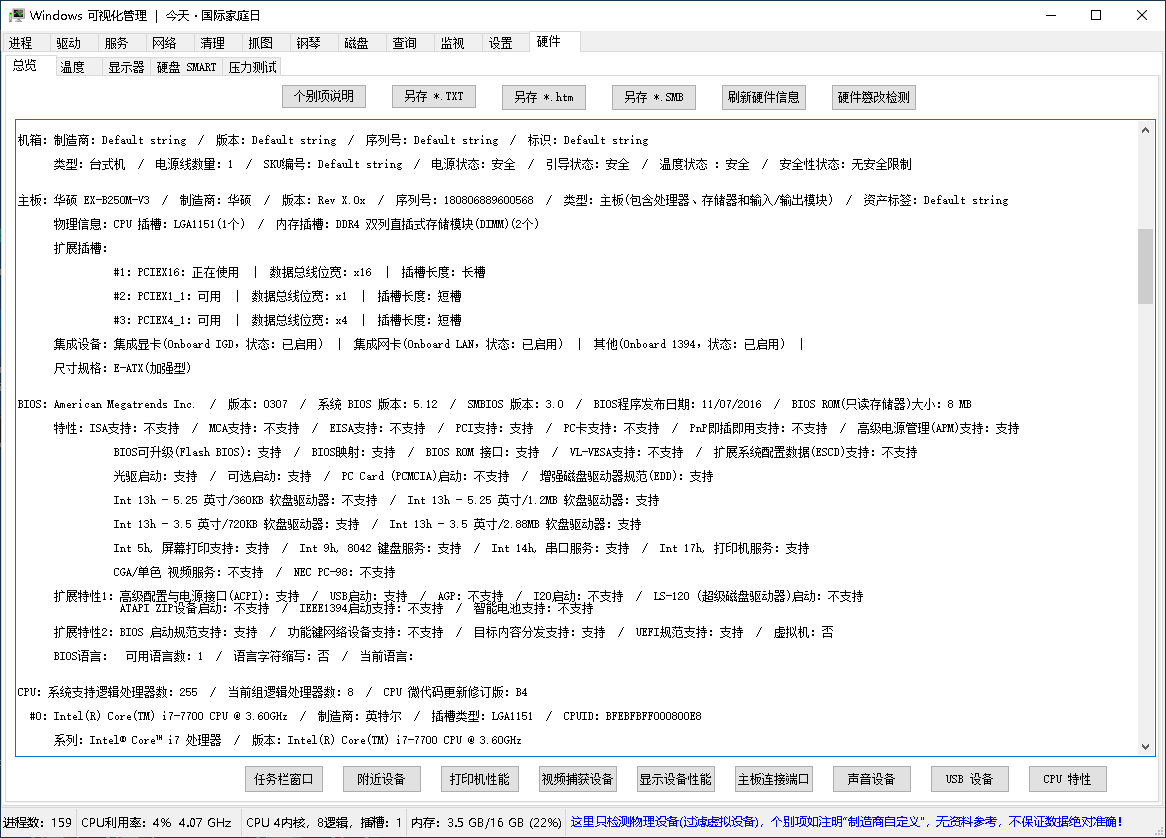This screenshot has height=838, width=1166.
Task: Open the 进程 tab
Action: 21,43
